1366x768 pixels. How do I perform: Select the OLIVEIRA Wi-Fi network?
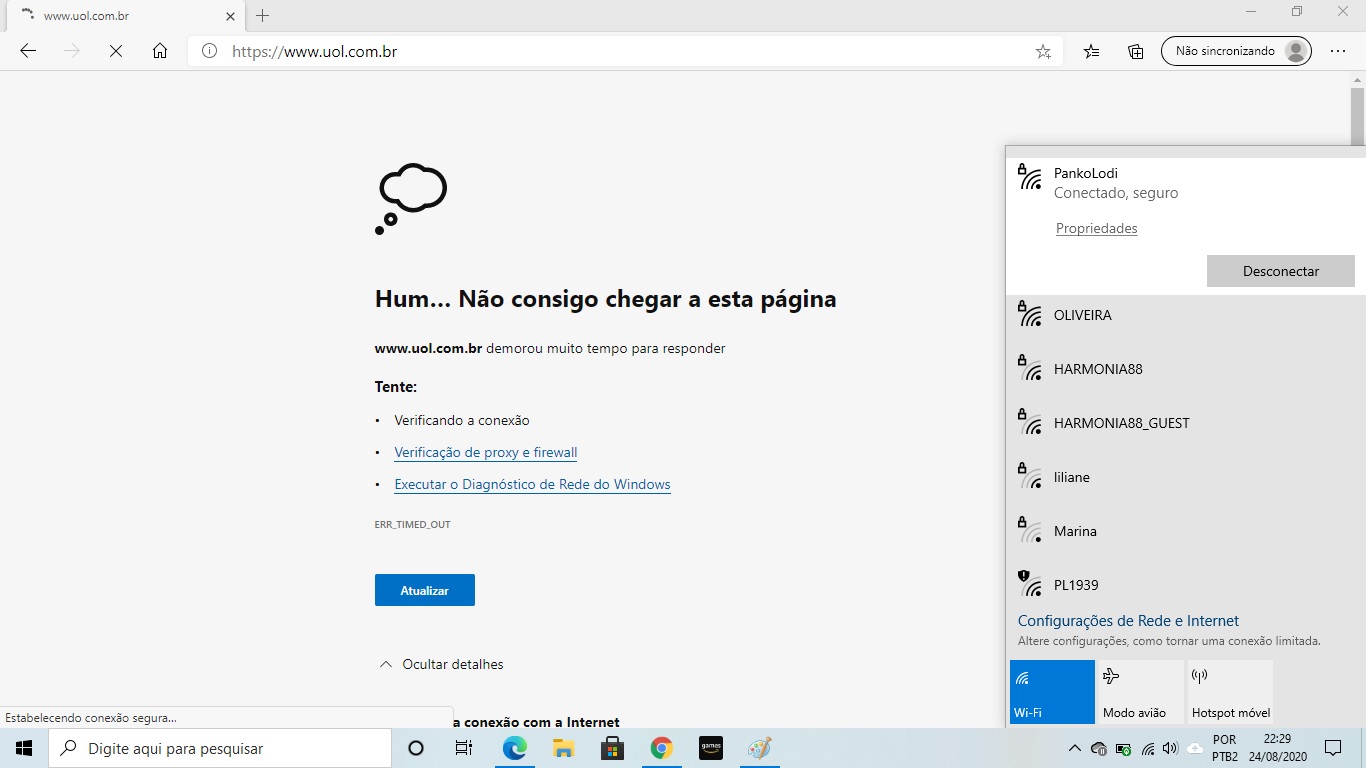[x=1185, y=315]
